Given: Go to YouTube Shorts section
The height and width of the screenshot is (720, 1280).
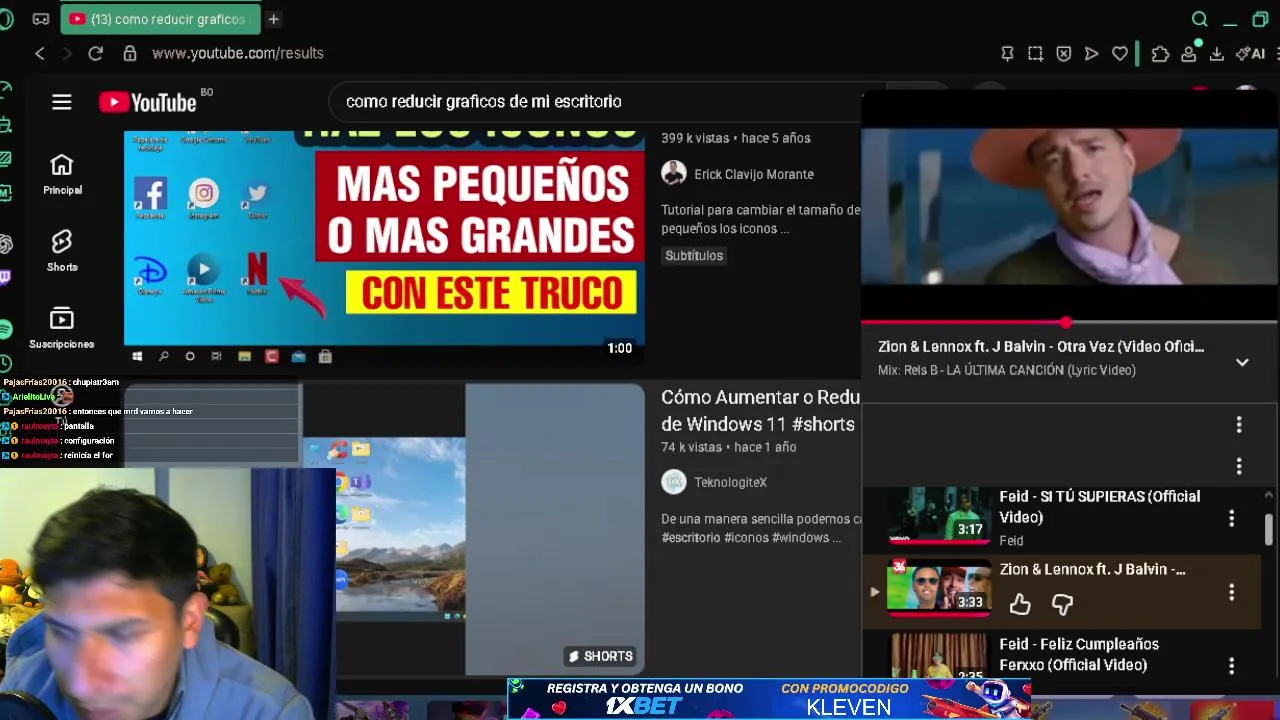Looking at the screenshot, I should [62, 252].
